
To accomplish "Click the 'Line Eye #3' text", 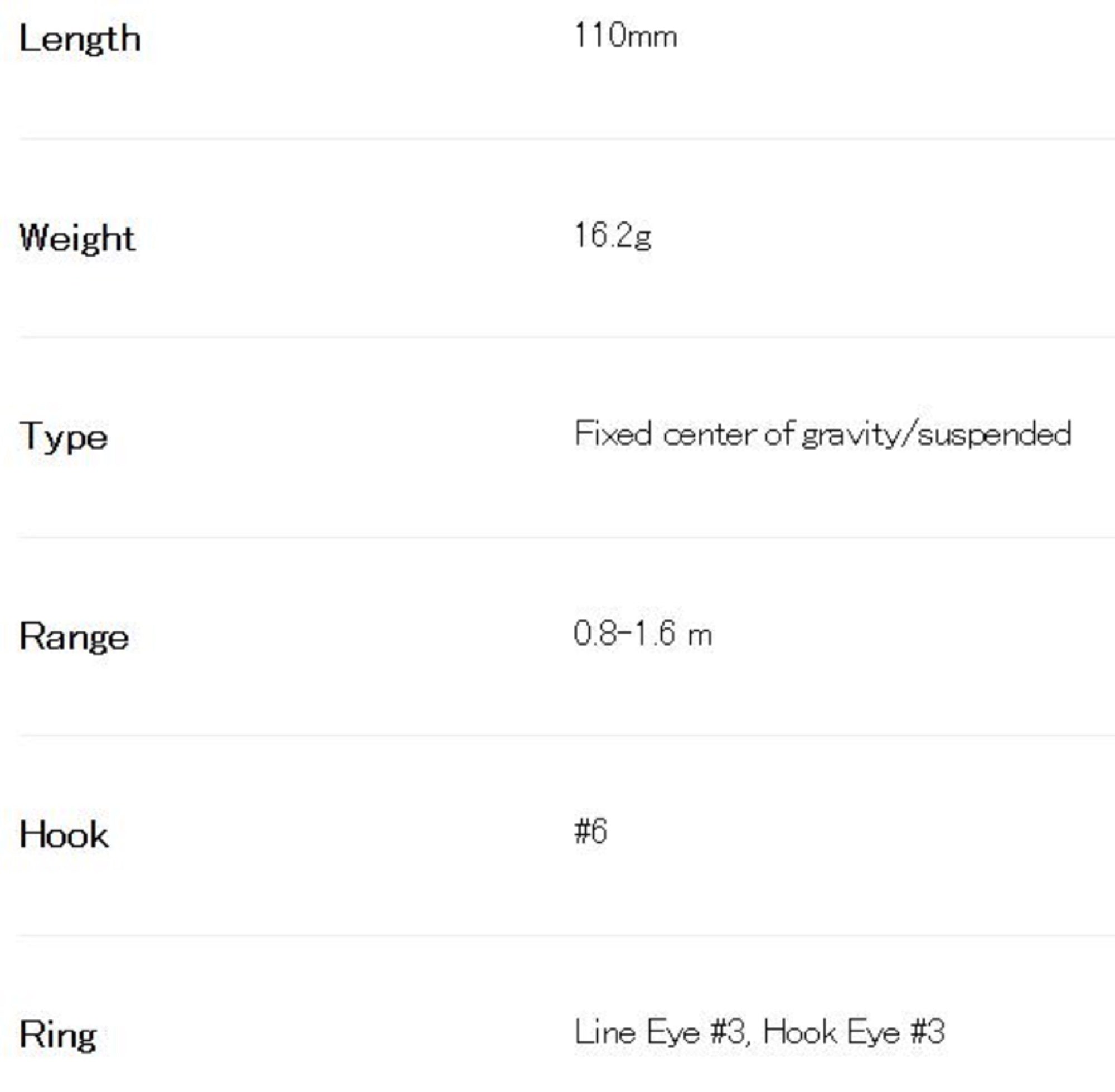I will (661, 1032).
